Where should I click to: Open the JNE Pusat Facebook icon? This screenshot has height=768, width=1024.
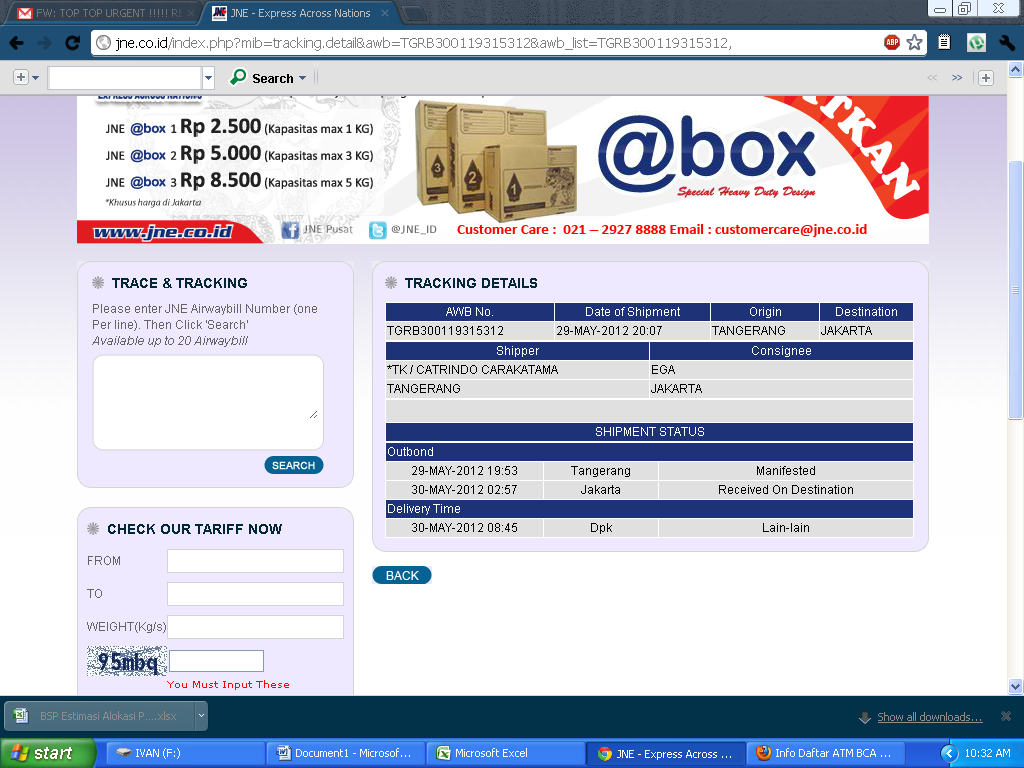(x=290, y=230)
